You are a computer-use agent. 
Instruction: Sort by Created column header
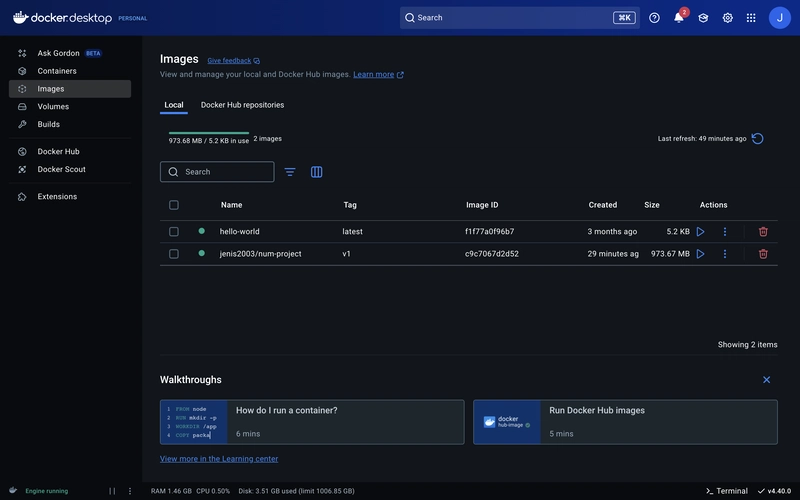pos(603,205)
